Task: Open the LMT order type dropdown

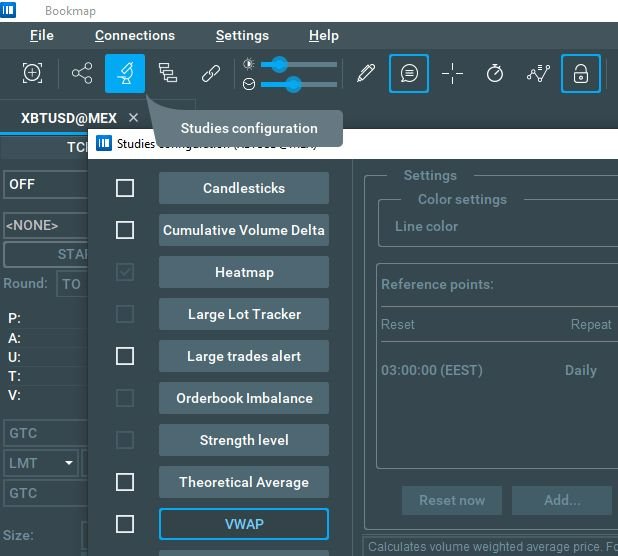Action: click(42, 463)
